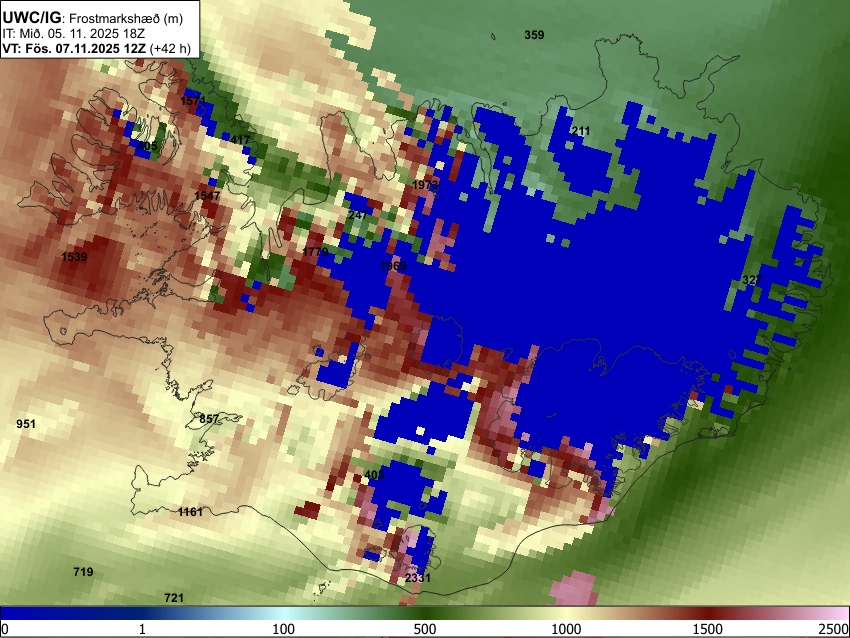Click the 721 label
850x638 pixels.
pyautogui.click(x=174, y=598)
